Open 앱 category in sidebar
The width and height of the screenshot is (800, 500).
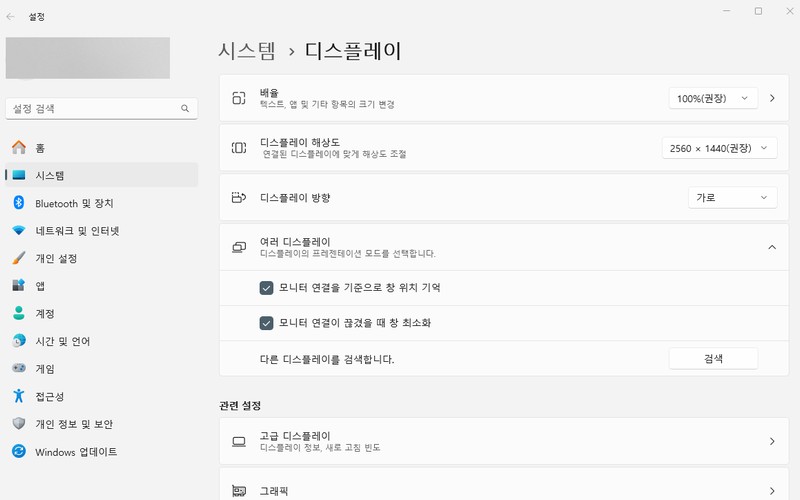102,285
